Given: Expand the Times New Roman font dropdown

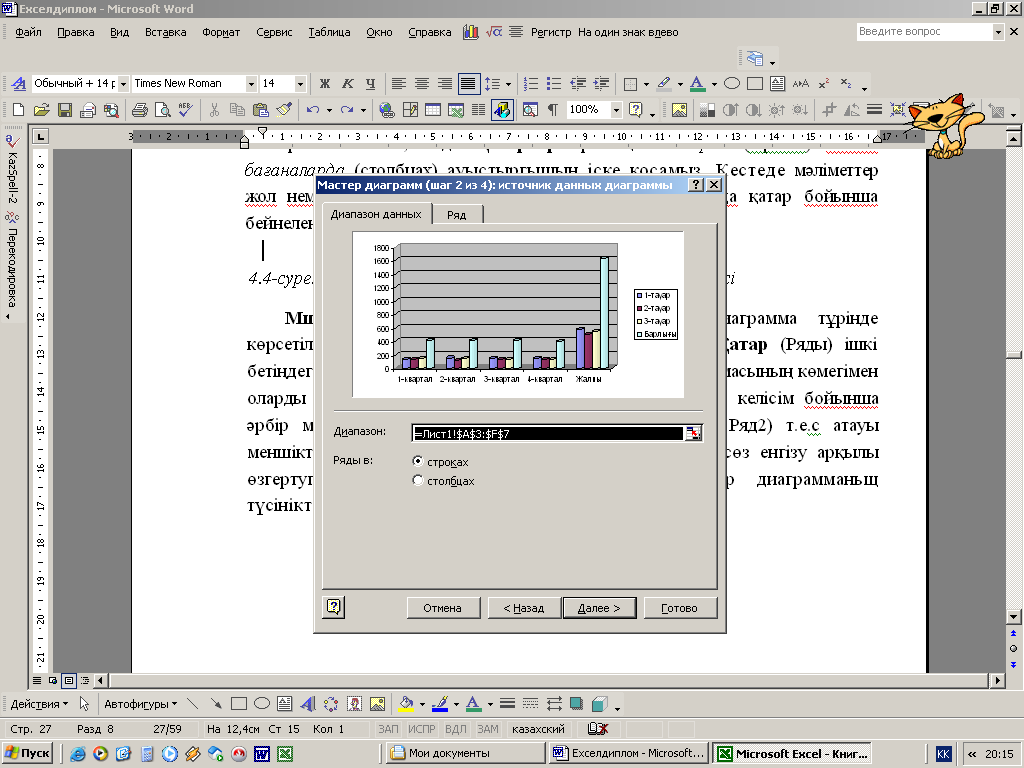Looking at the screenshot, I should pos(251,84).
